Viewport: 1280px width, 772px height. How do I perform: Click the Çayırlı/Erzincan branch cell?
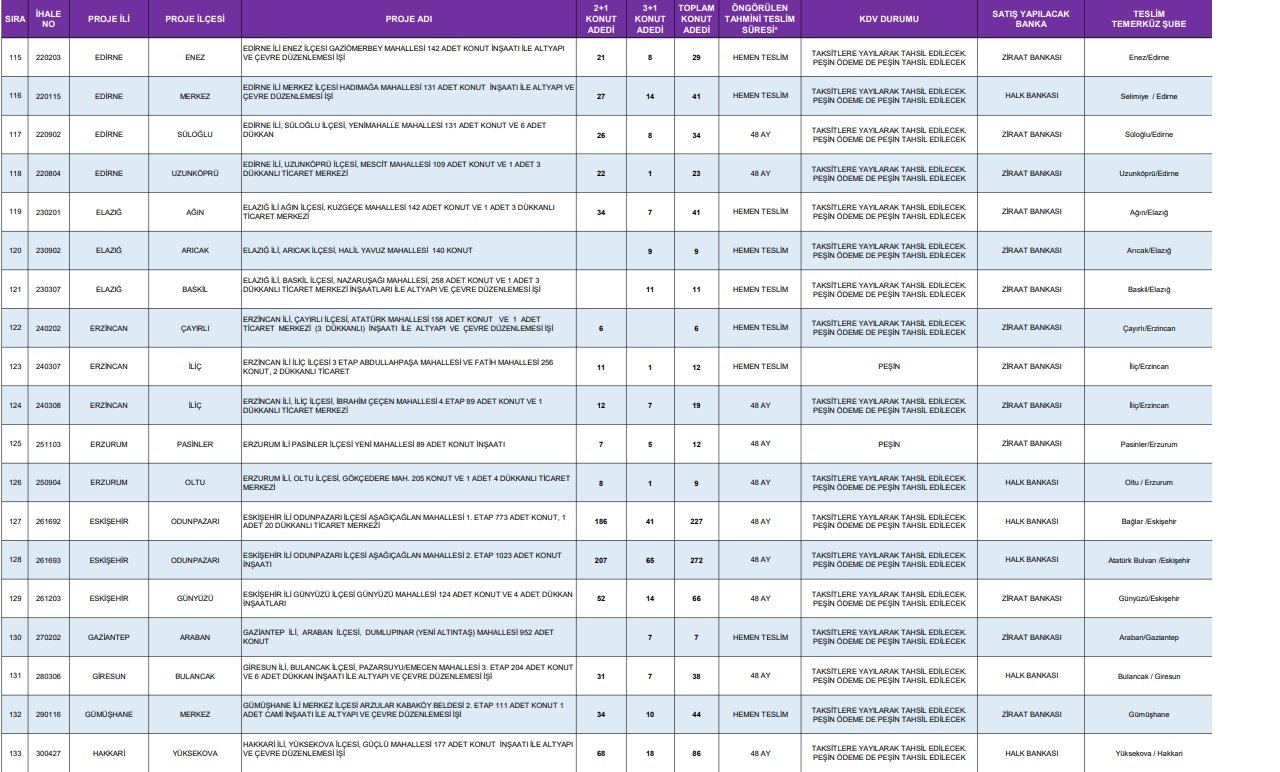(1148, 328)
